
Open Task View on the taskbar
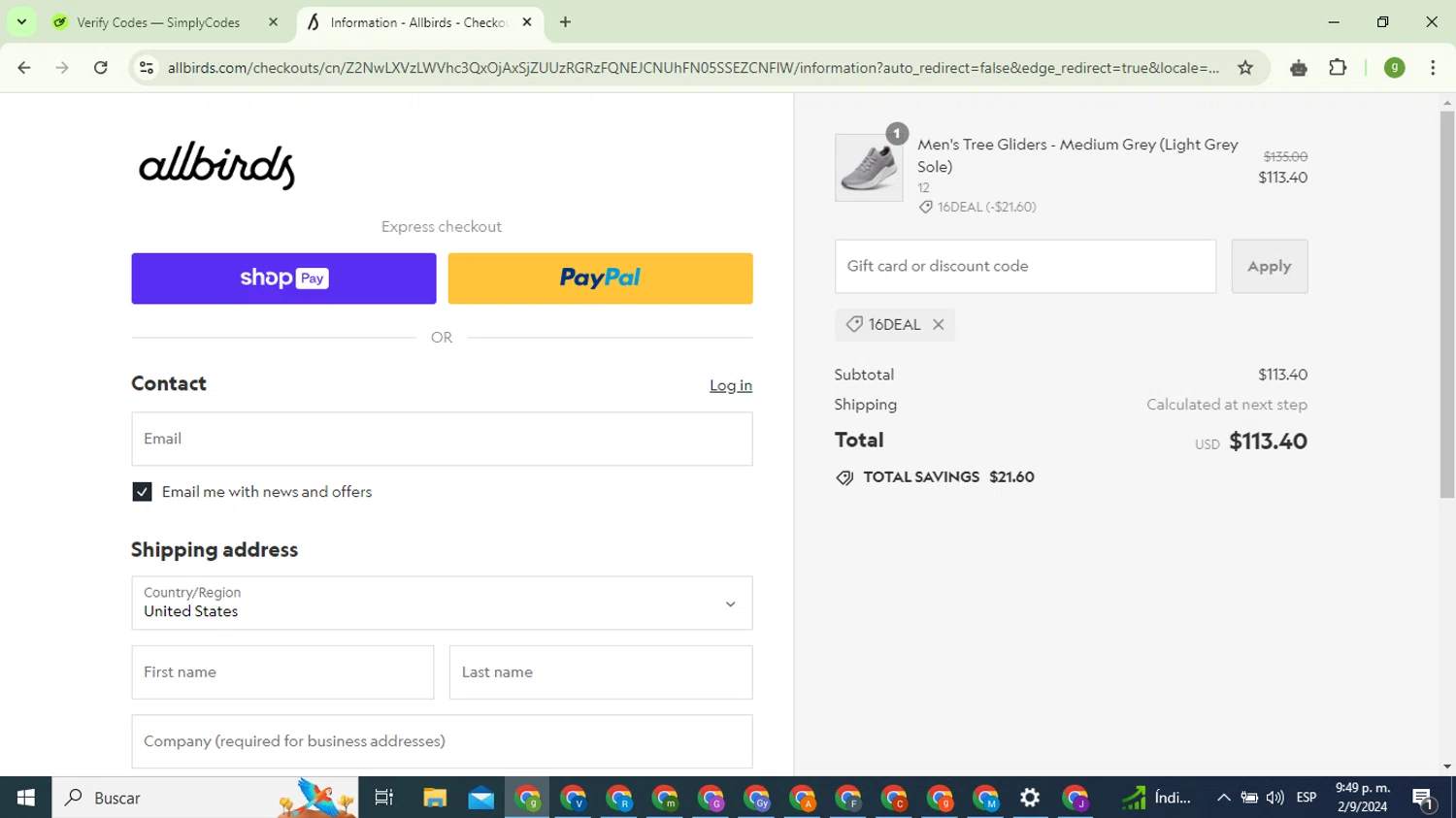(x=384, y=798)
